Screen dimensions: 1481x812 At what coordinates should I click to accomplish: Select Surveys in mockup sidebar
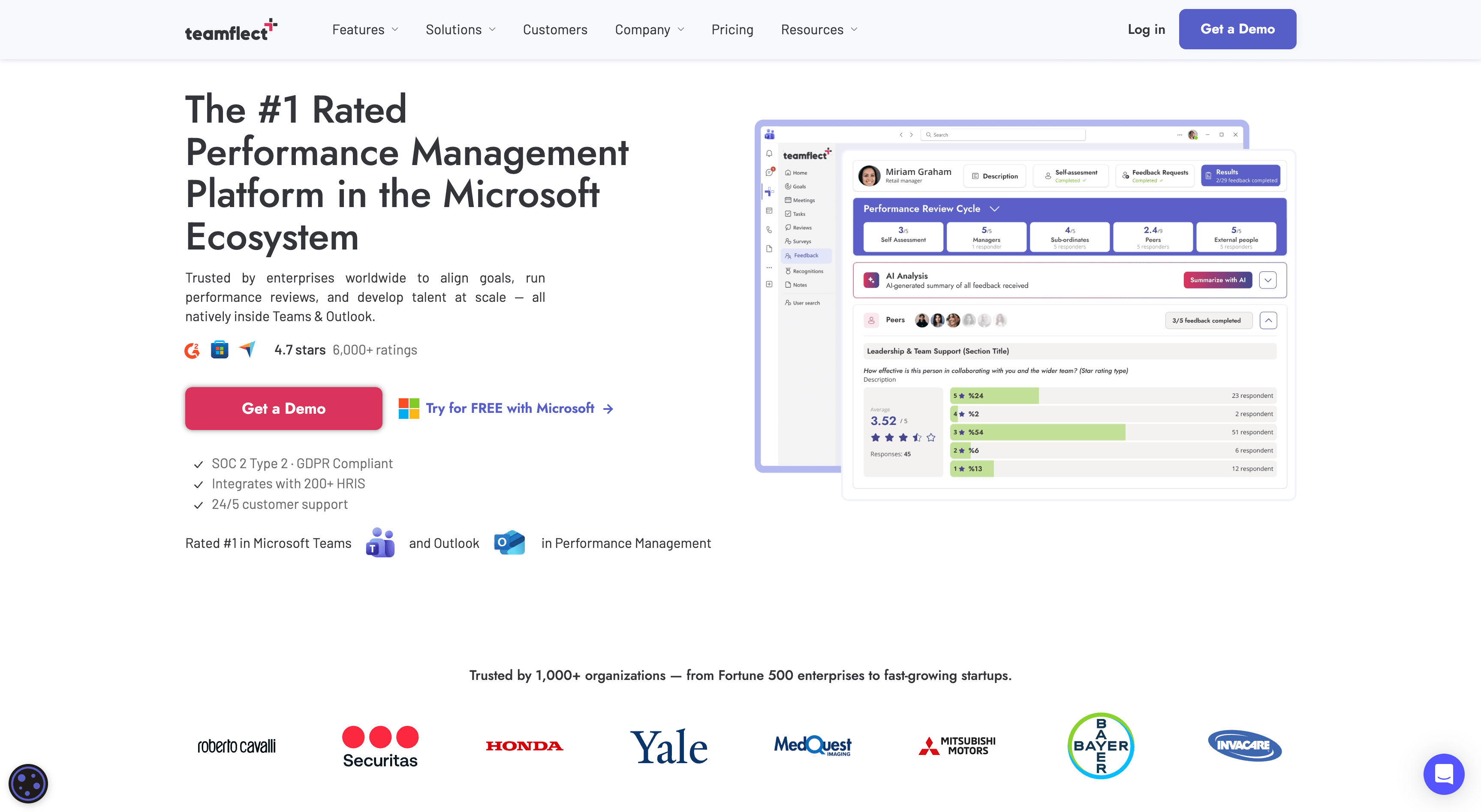pos(798,241)
